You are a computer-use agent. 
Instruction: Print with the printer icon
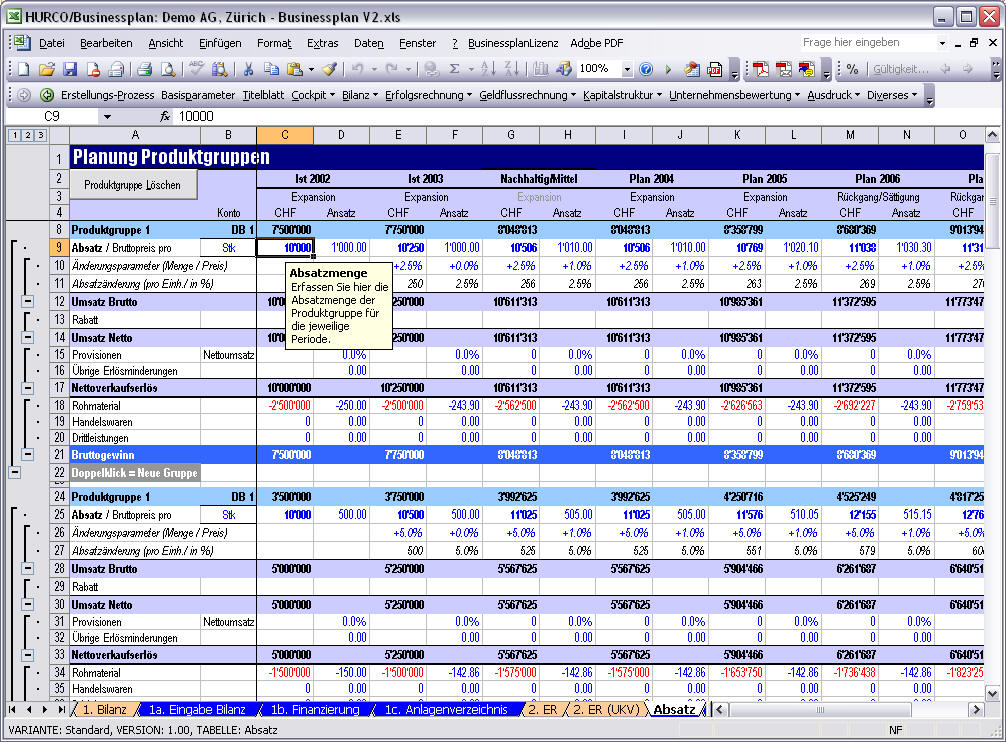click(144, 69)
